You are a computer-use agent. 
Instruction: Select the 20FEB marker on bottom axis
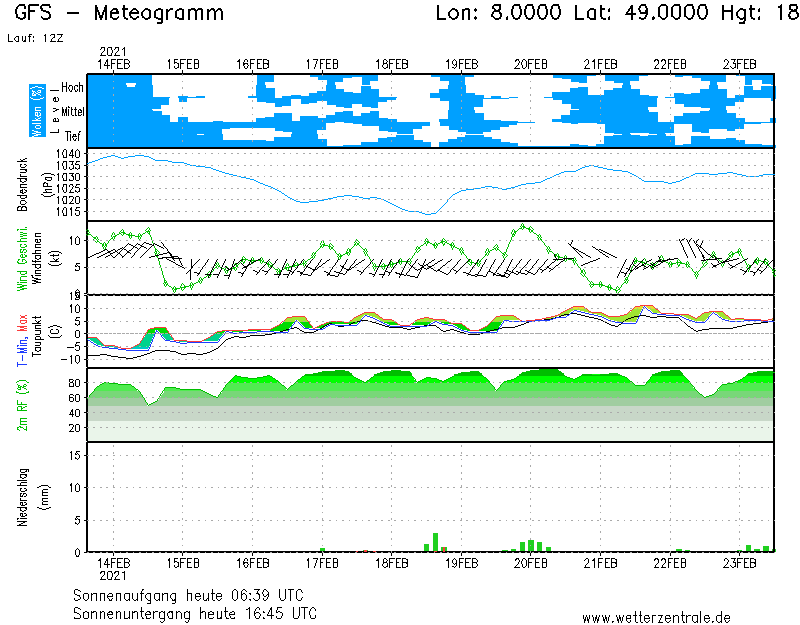pyautogui.click(x=530, y=562)
